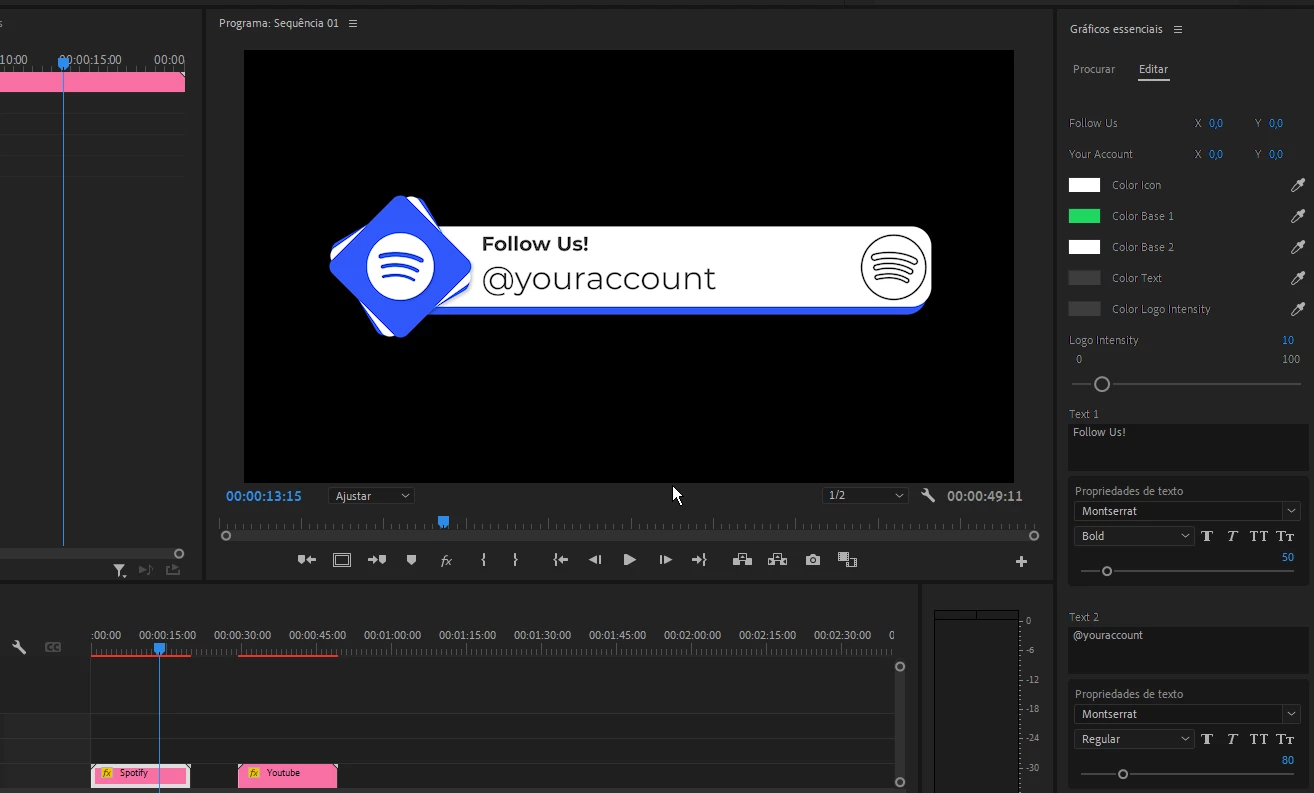Toggle faux bold for Text 1
This screenshot has height=793, width=1314.
coord(1207,536)
